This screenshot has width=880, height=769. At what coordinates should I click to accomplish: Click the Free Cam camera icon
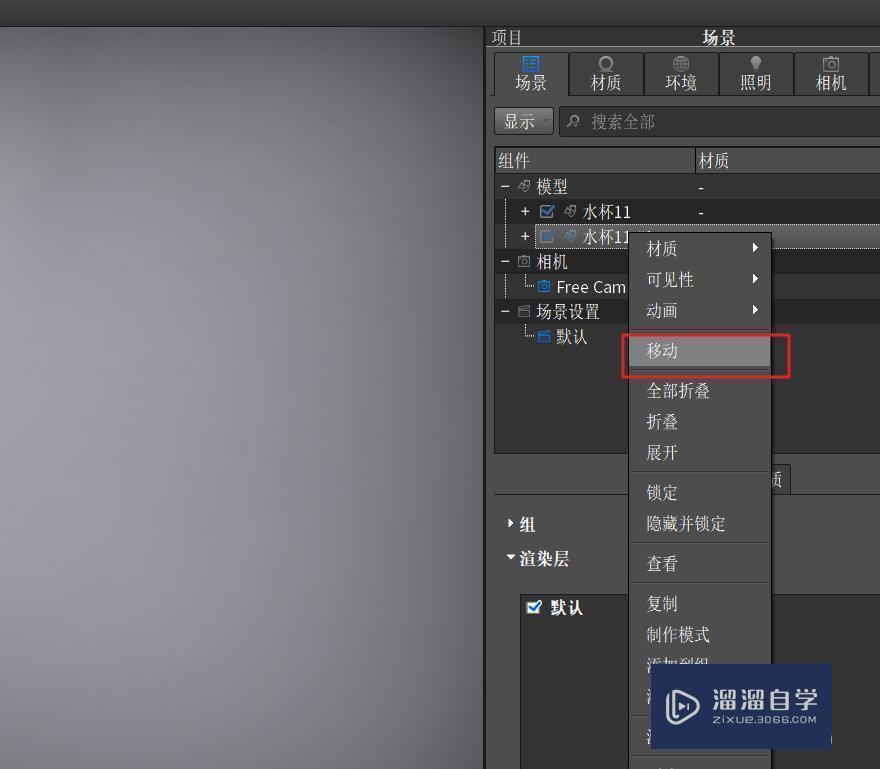(x=543, y=287)
